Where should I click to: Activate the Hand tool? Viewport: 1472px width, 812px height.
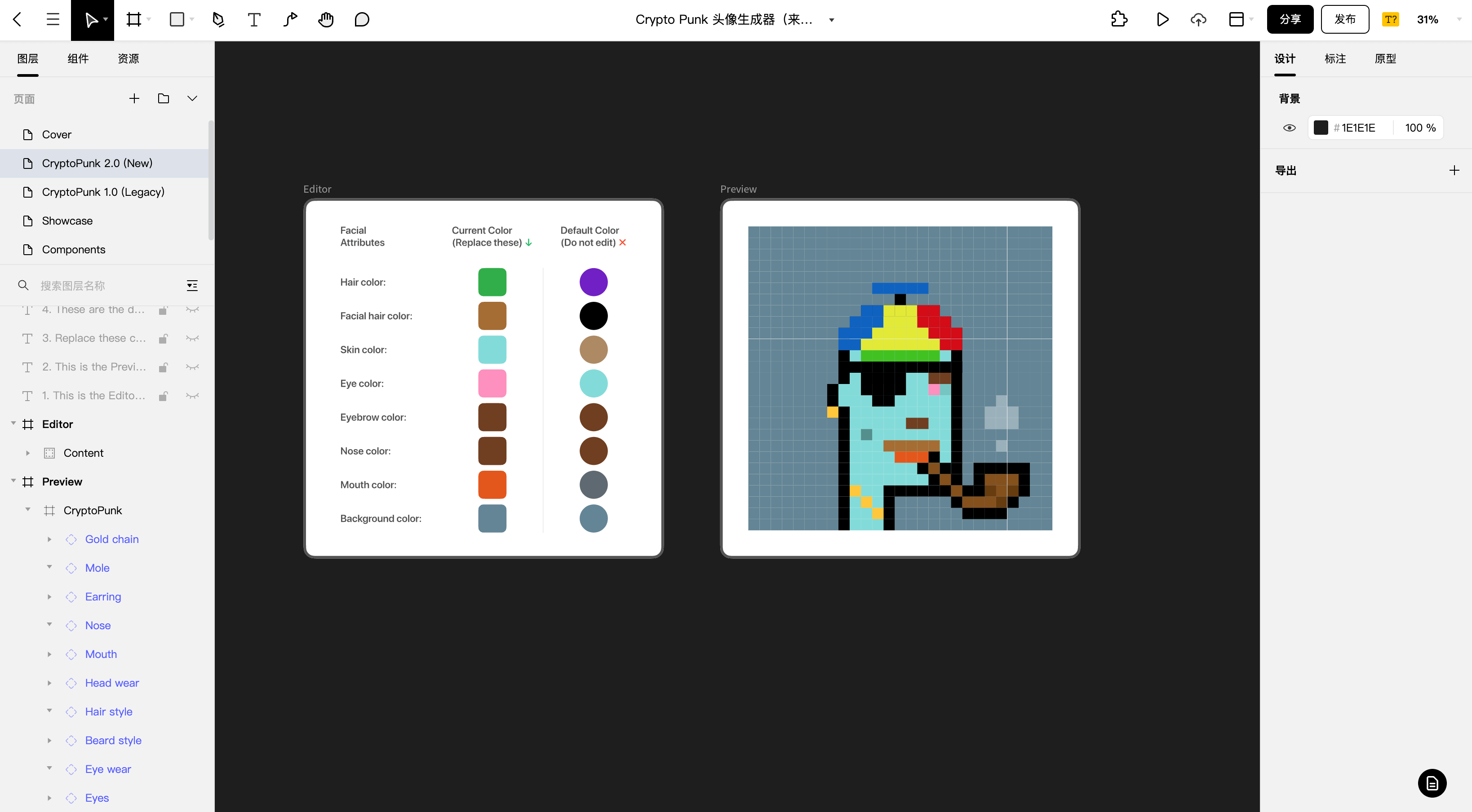click(x=326, y=20)
